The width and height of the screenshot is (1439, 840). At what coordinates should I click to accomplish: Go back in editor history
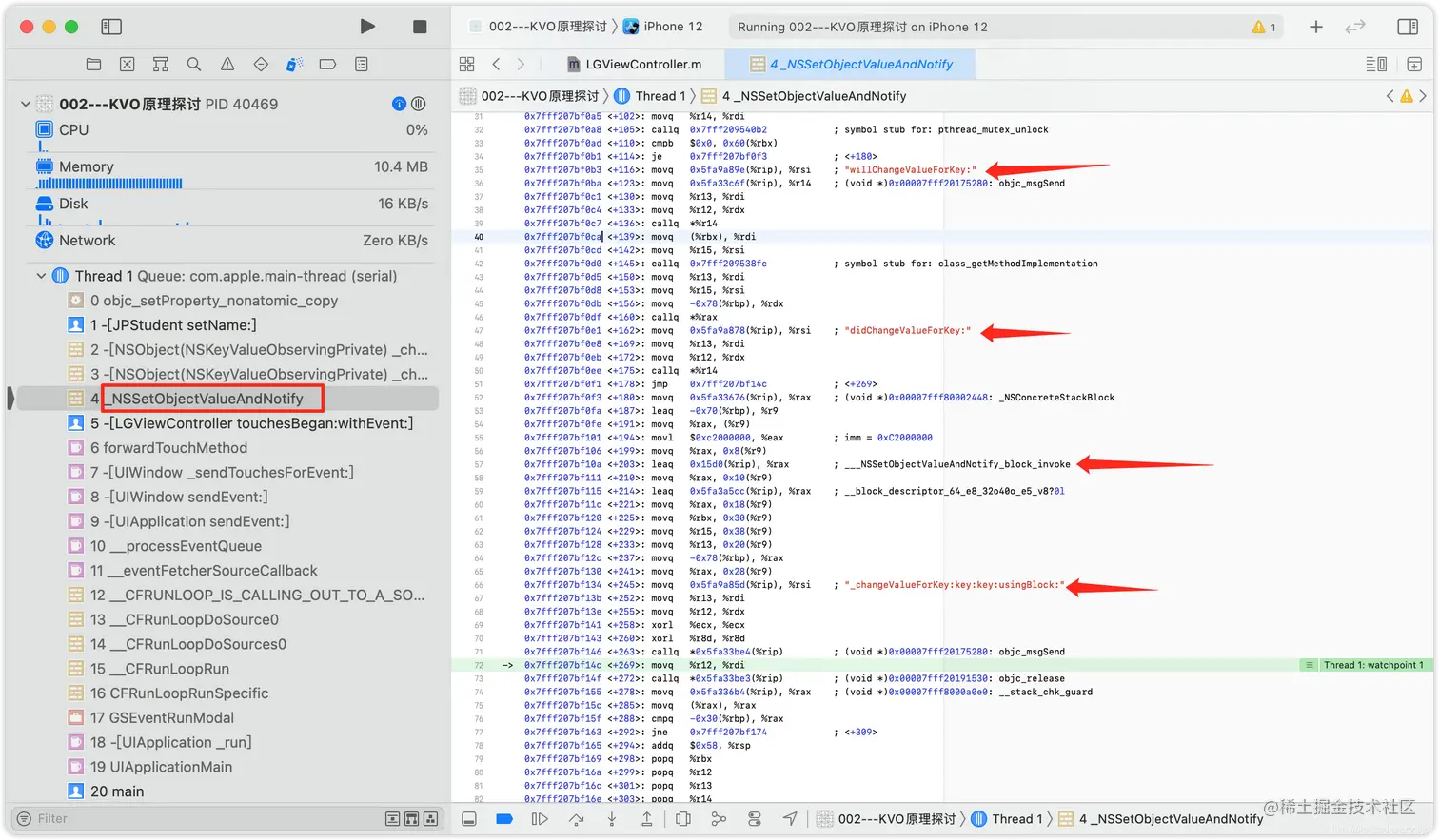pyautogui.click(x=496, y=64)
